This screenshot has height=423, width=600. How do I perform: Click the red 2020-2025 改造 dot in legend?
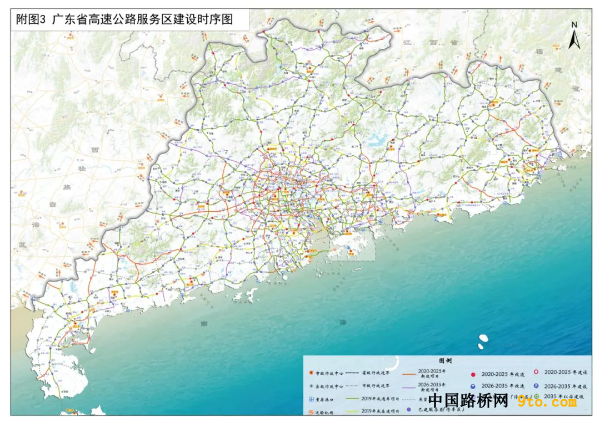pyautogui.click(x=471, y=371)
